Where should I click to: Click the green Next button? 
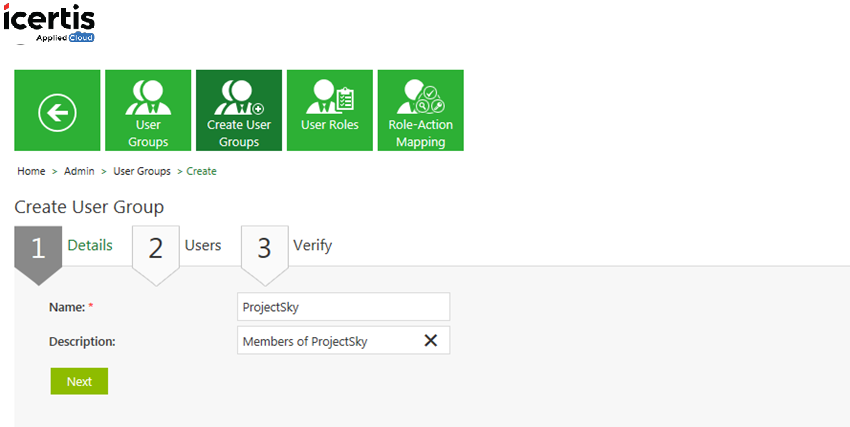(x=79, y=381)
